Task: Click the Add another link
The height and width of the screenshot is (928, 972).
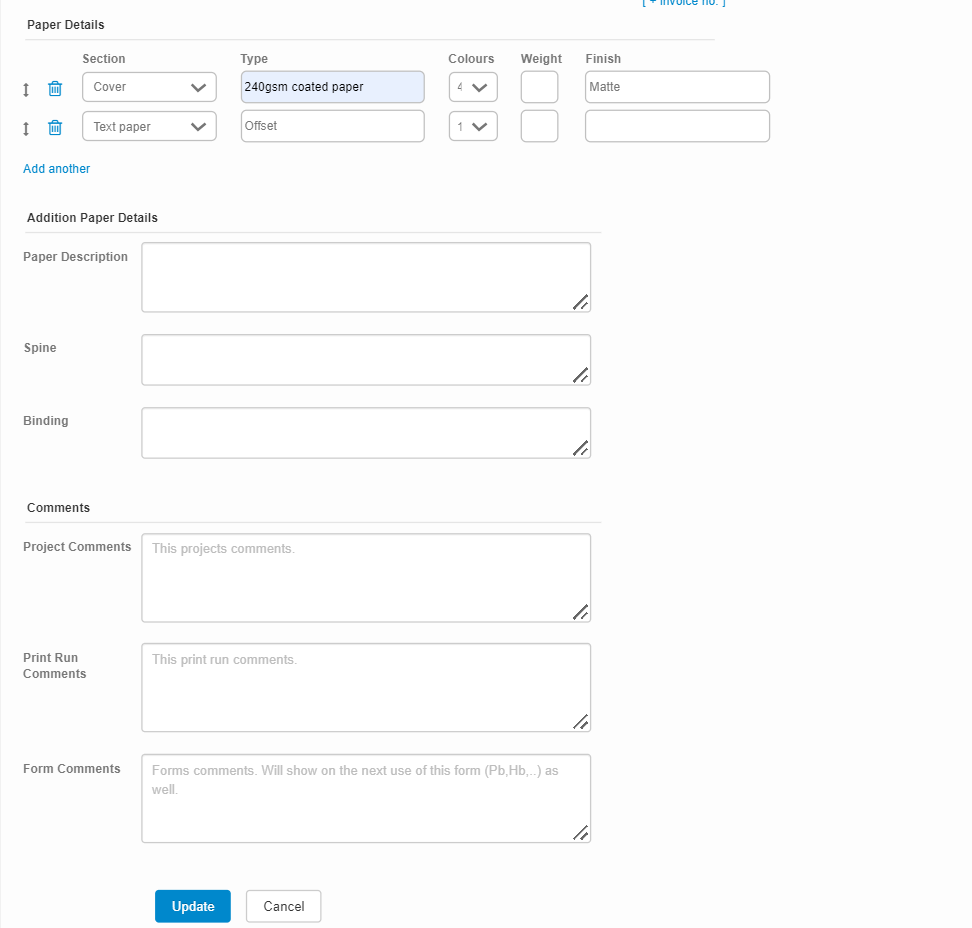Action: pyautogui.click(x=56, y=169)
